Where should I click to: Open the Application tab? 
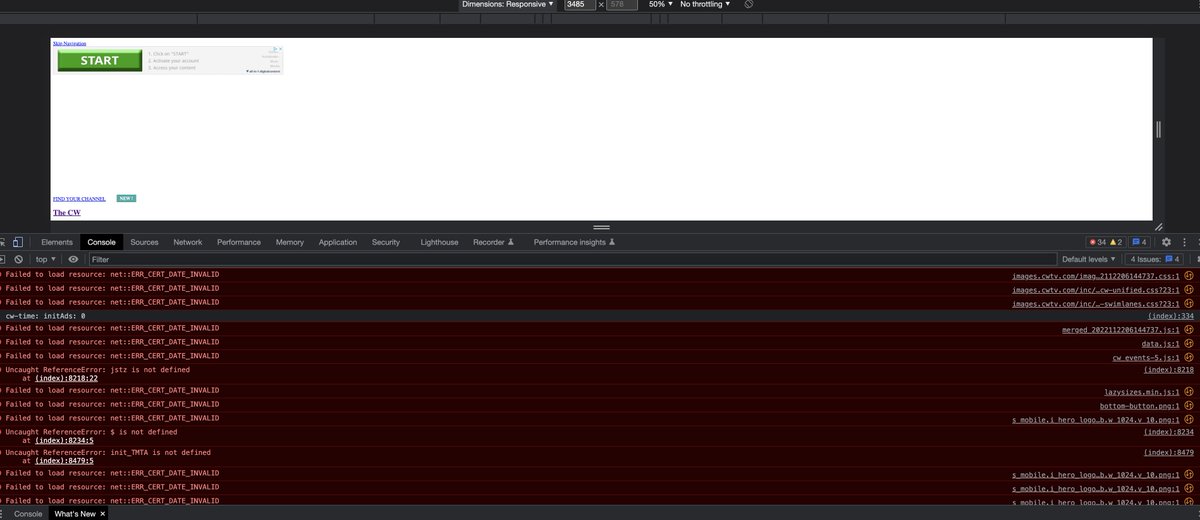click(338, 242)
